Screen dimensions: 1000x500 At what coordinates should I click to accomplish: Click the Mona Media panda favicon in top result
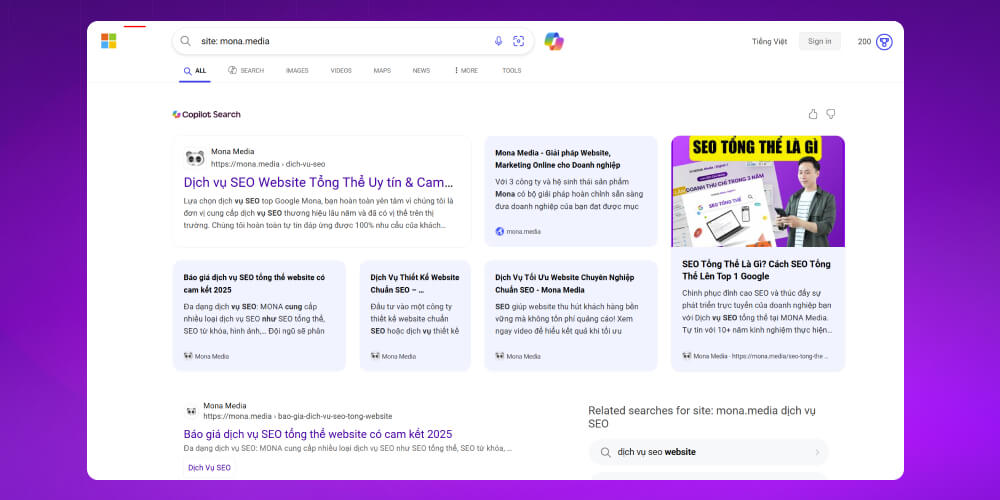[x=195, y=158]
